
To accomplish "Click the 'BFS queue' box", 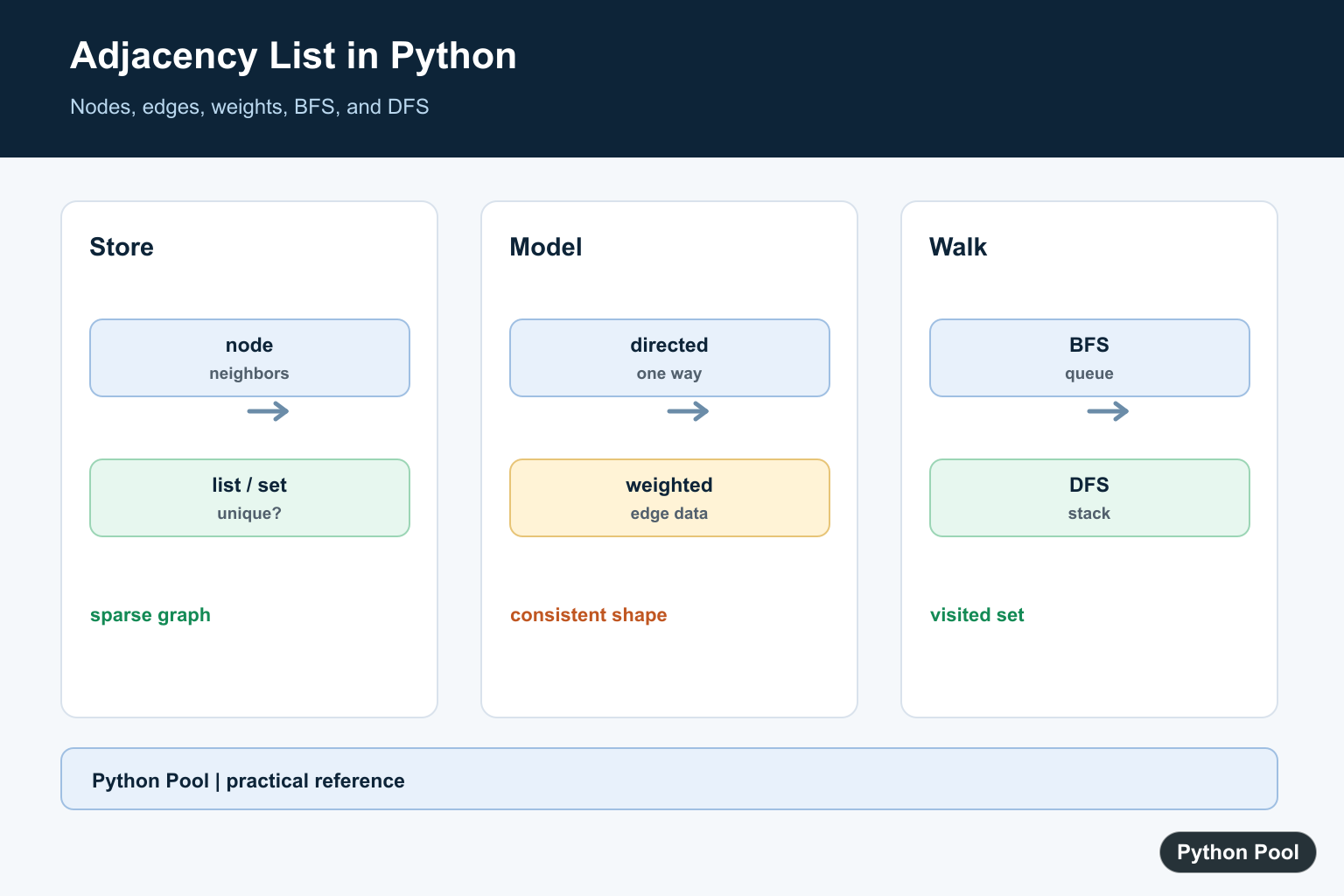I will click(x=1089, y=358).
